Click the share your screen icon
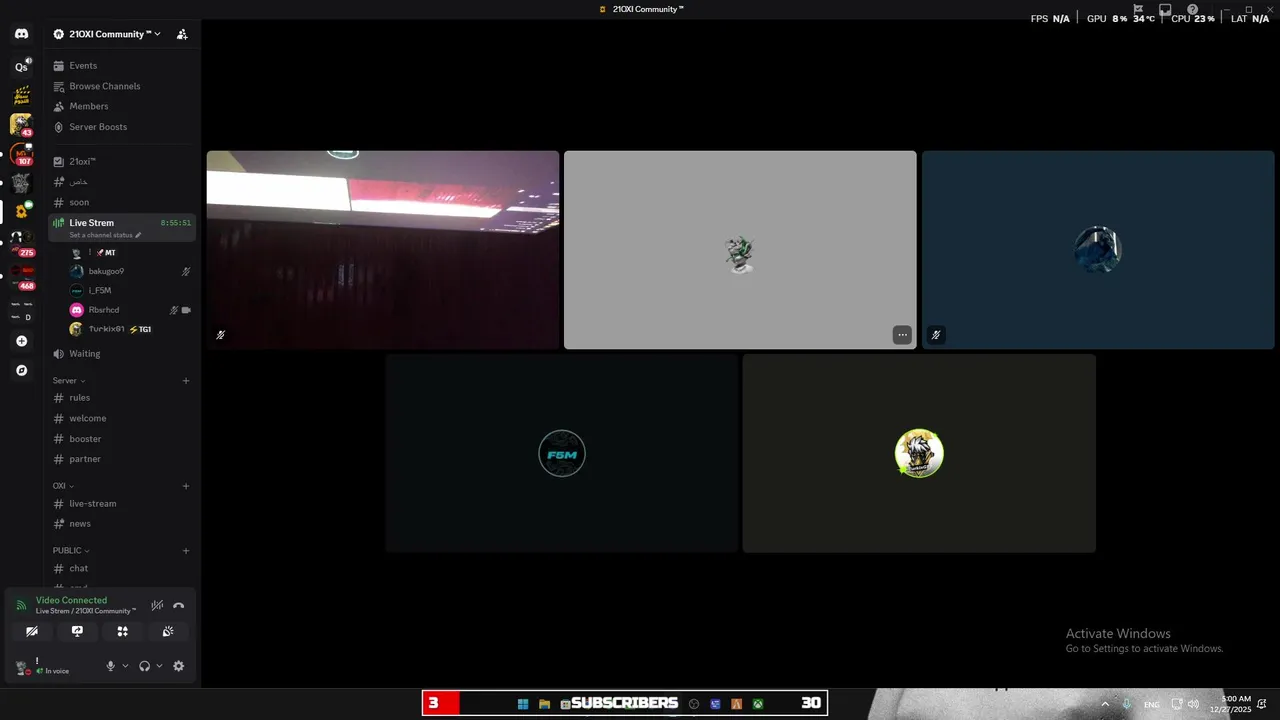Viewport: 1280px width, 720px height. (77, 631)
